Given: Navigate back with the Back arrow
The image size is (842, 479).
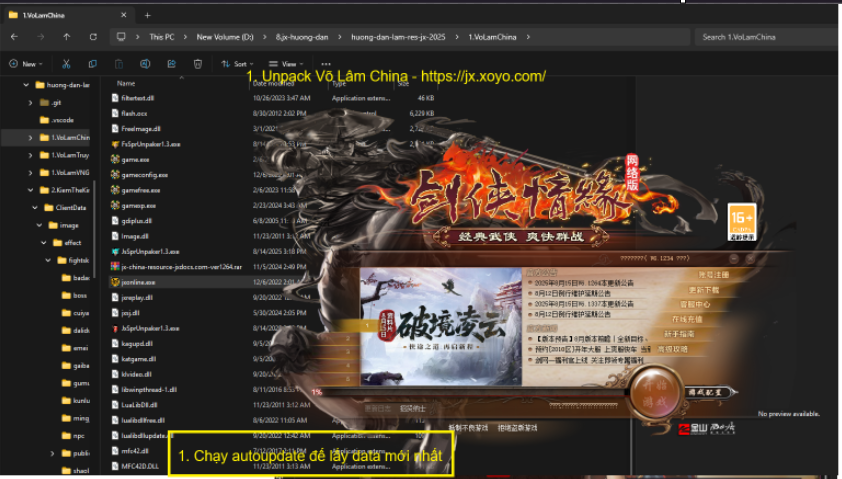Looking at the screenshot, I should [14, 37].
